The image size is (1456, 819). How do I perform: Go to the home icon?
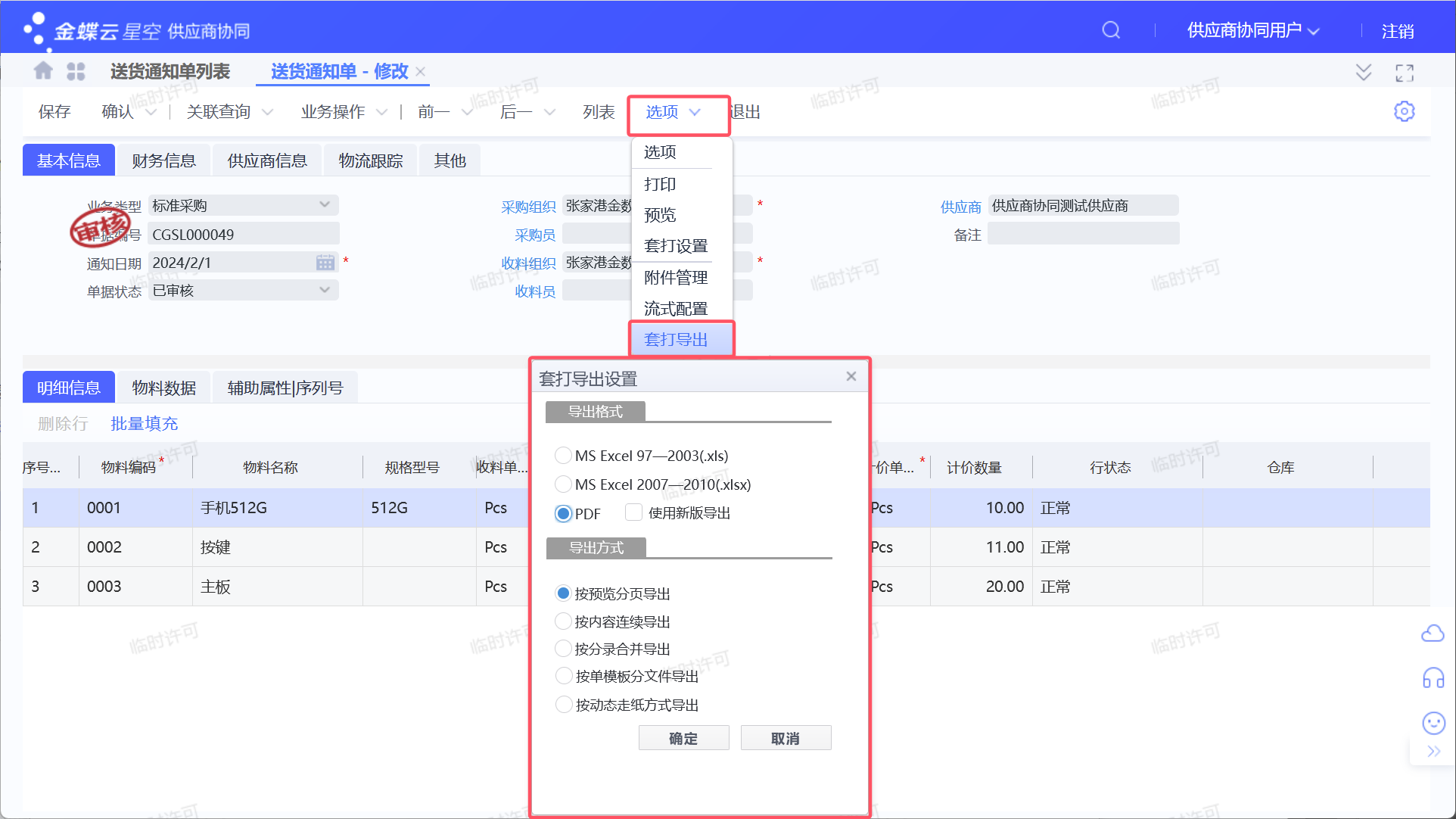pos(43,71)
